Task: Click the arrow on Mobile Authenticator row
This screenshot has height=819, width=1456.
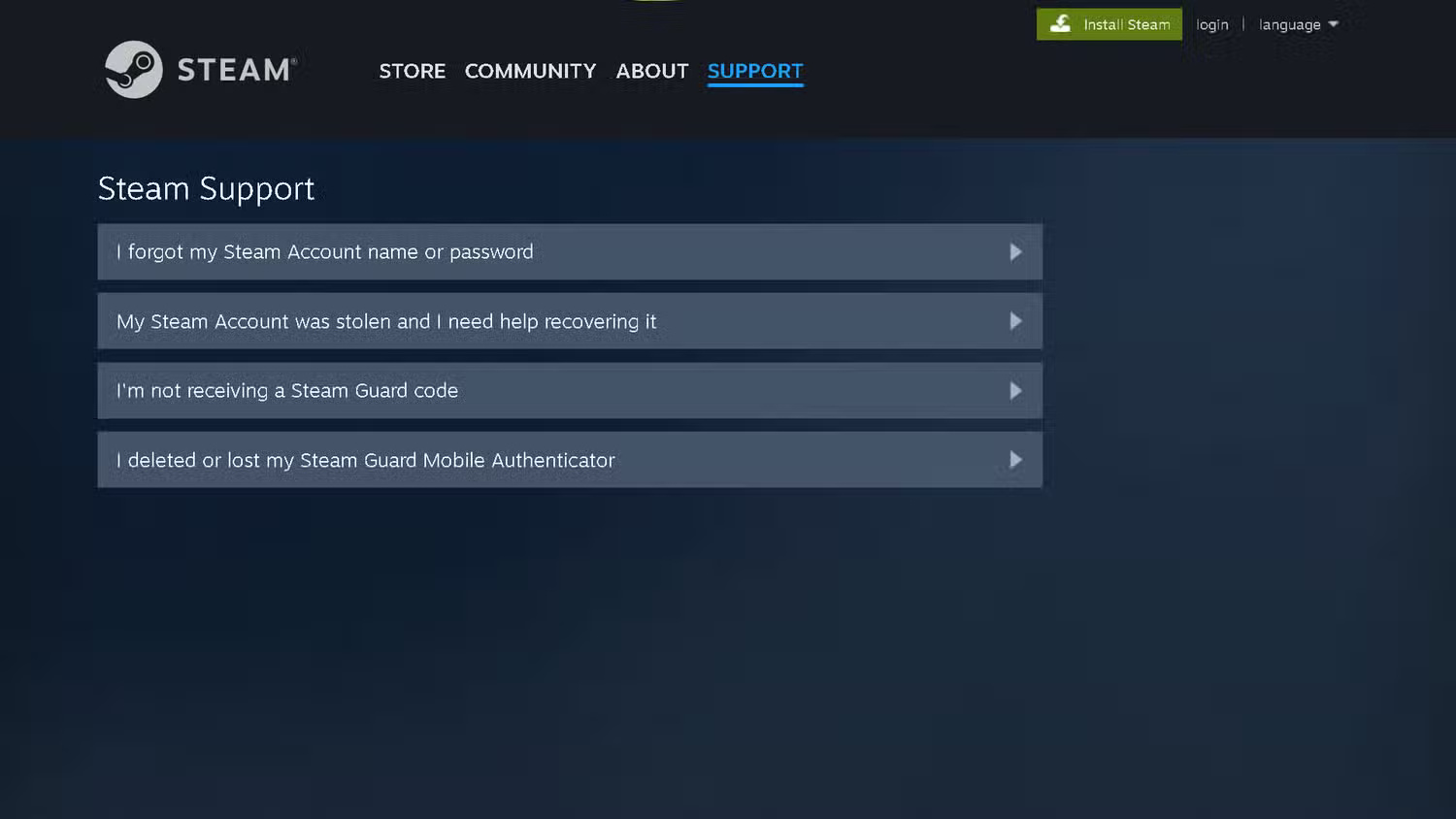Action: tap(1015, 459)
